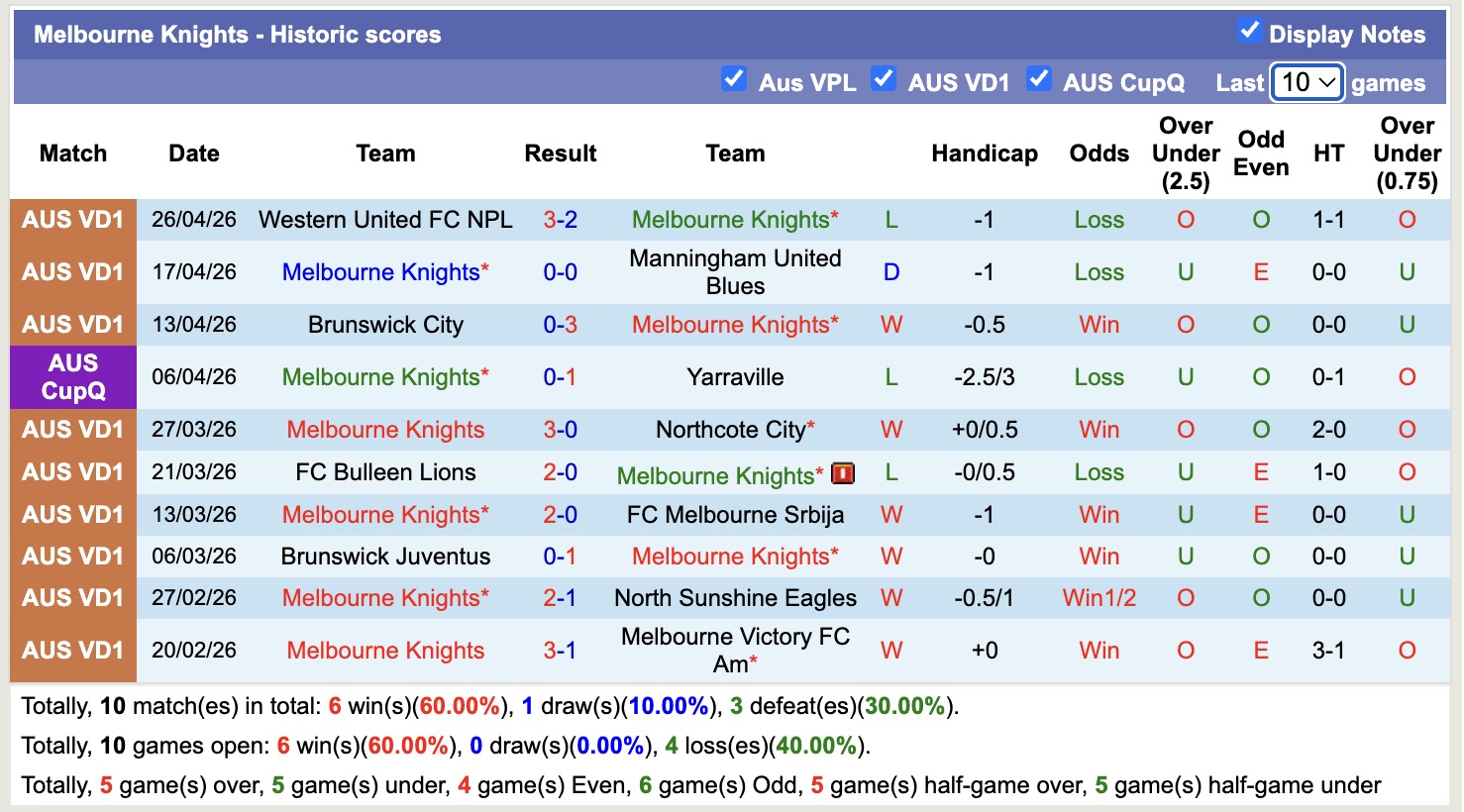
Task: Click the AUS VD1 badge on the 20/02/26 row
Action: [x=72, y=650]
